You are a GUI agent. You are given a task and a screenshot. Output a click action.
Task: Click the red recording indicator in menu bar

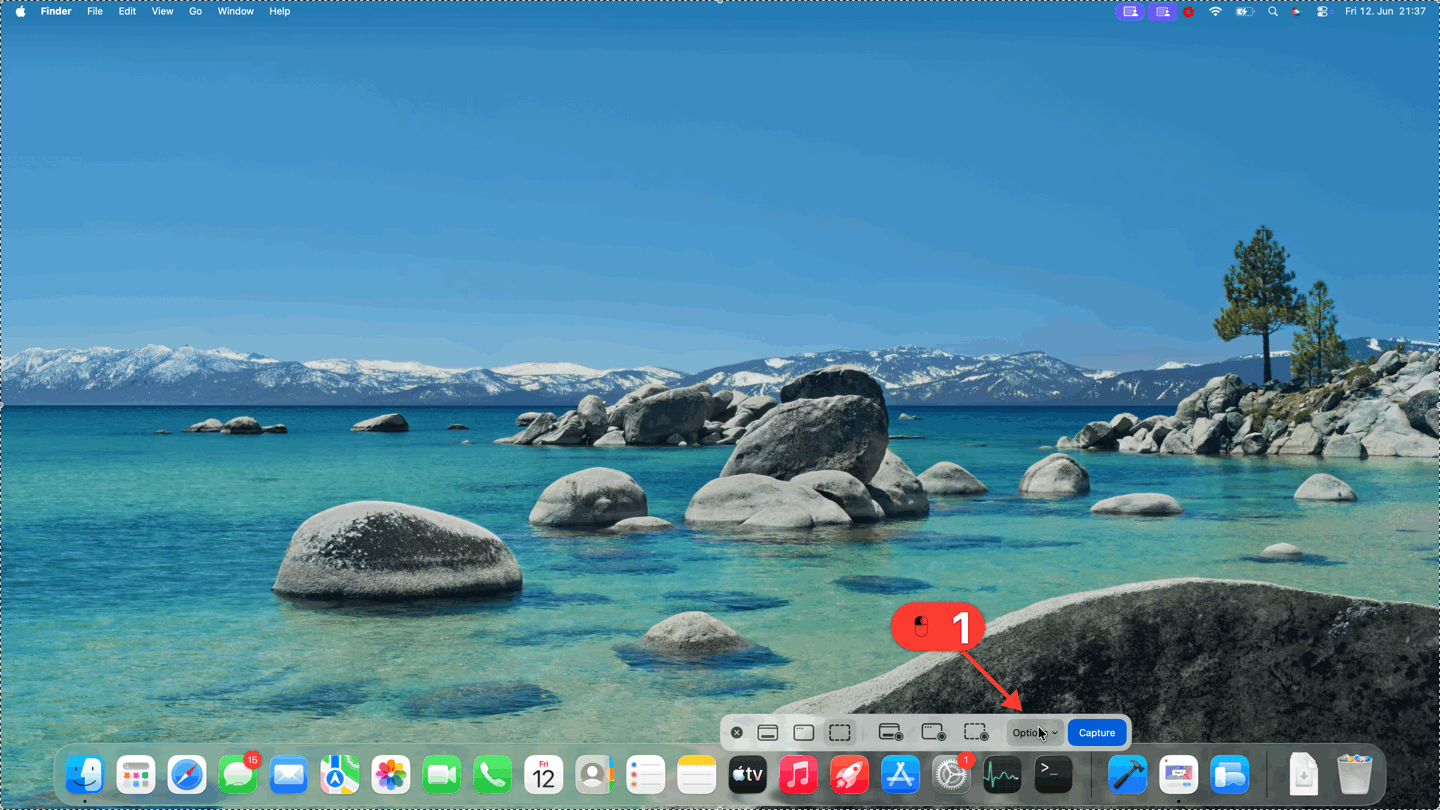(1189, 12)
